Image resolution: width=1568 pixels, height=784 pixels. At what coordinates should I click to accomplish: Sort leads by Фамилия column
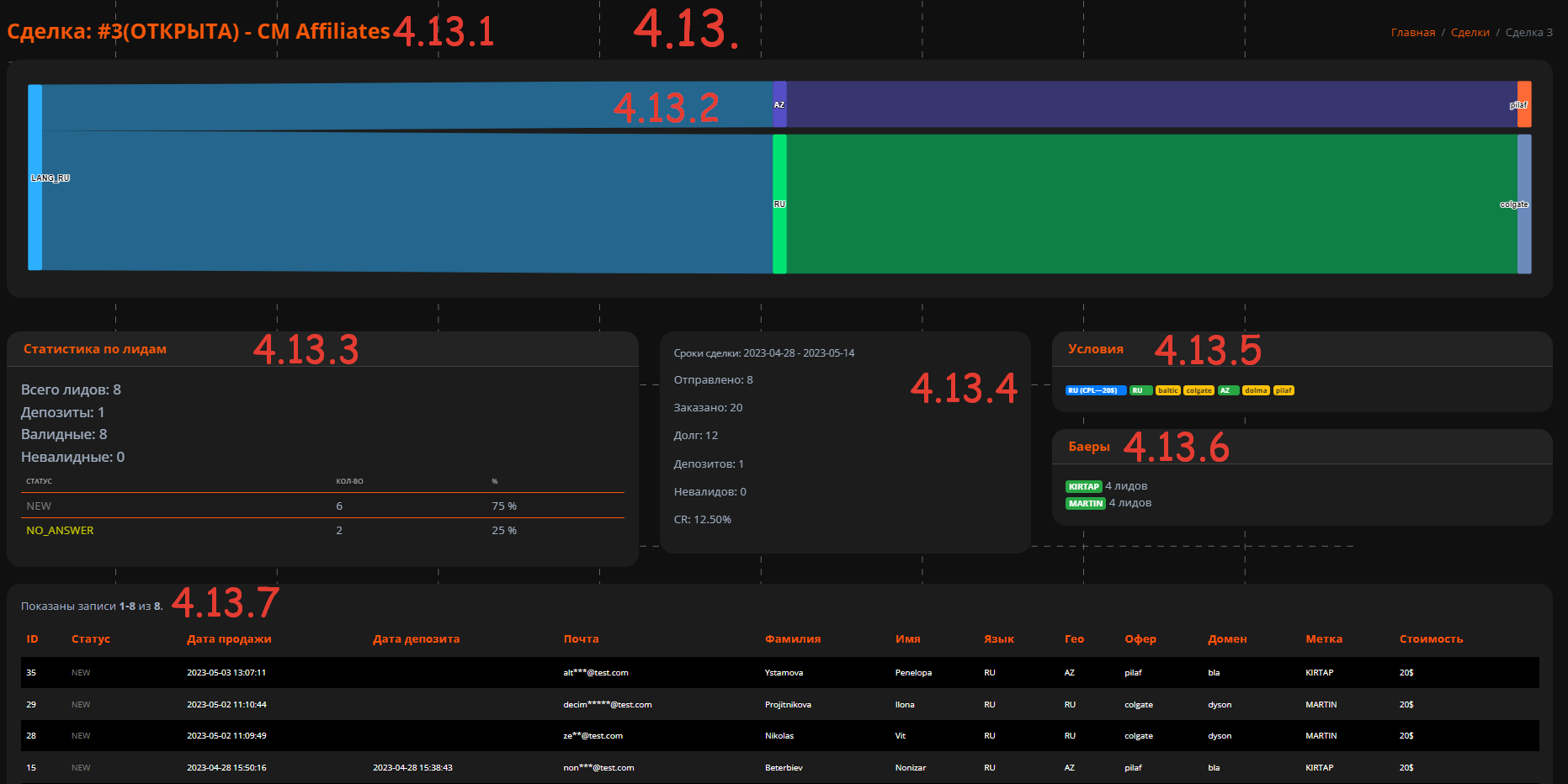(793, 639)
